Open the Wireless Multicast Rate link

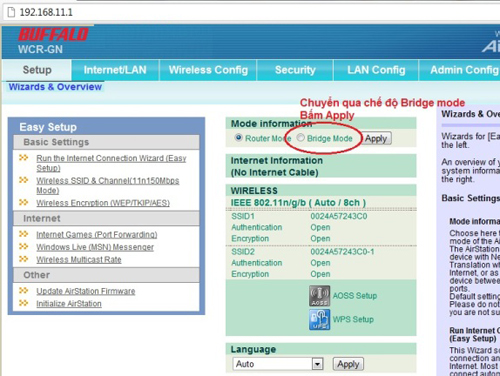point(79,259)
